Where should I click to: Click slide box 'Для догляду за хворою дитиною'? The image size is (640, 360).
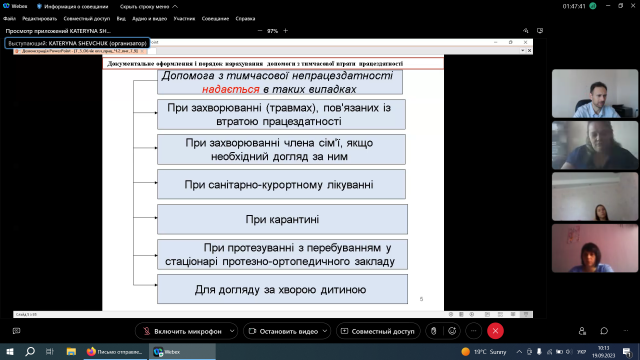[282, 289]
